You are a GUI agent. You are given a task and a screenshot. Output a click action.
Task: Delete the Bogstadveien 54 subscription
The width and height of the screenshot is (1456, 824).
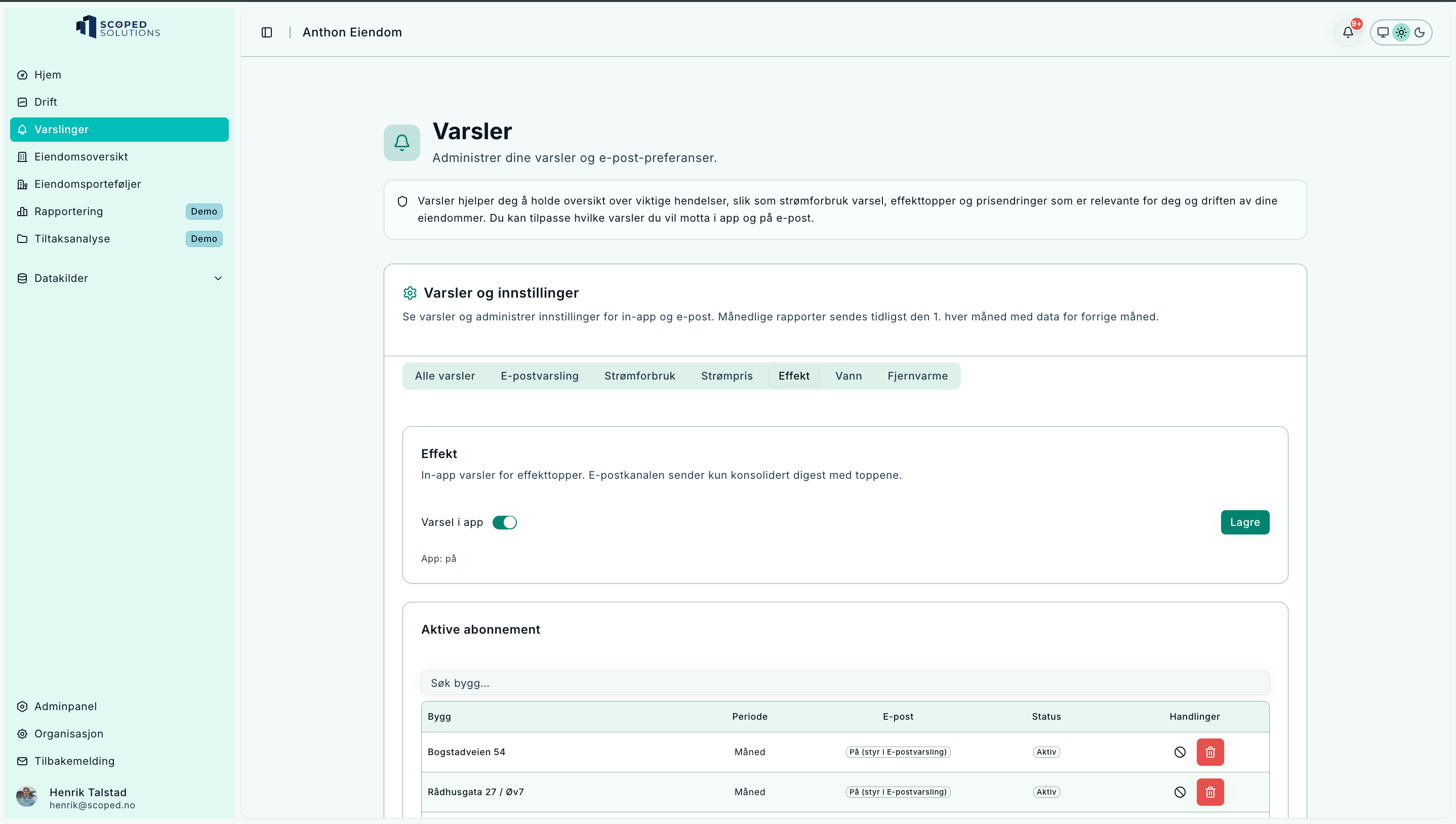point(1210,752)
